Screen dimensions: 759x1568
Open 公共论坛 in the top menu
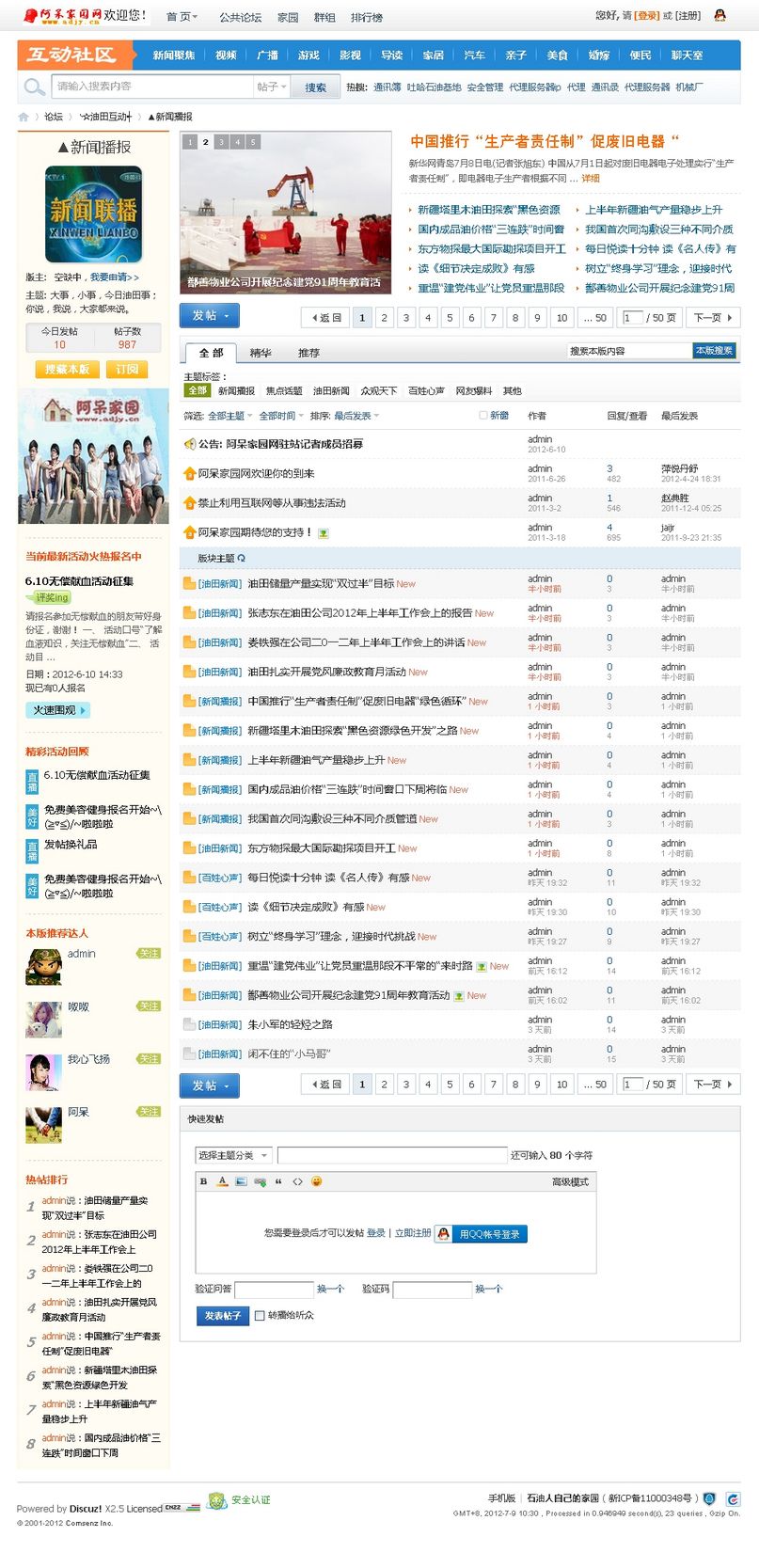(241, 17)
